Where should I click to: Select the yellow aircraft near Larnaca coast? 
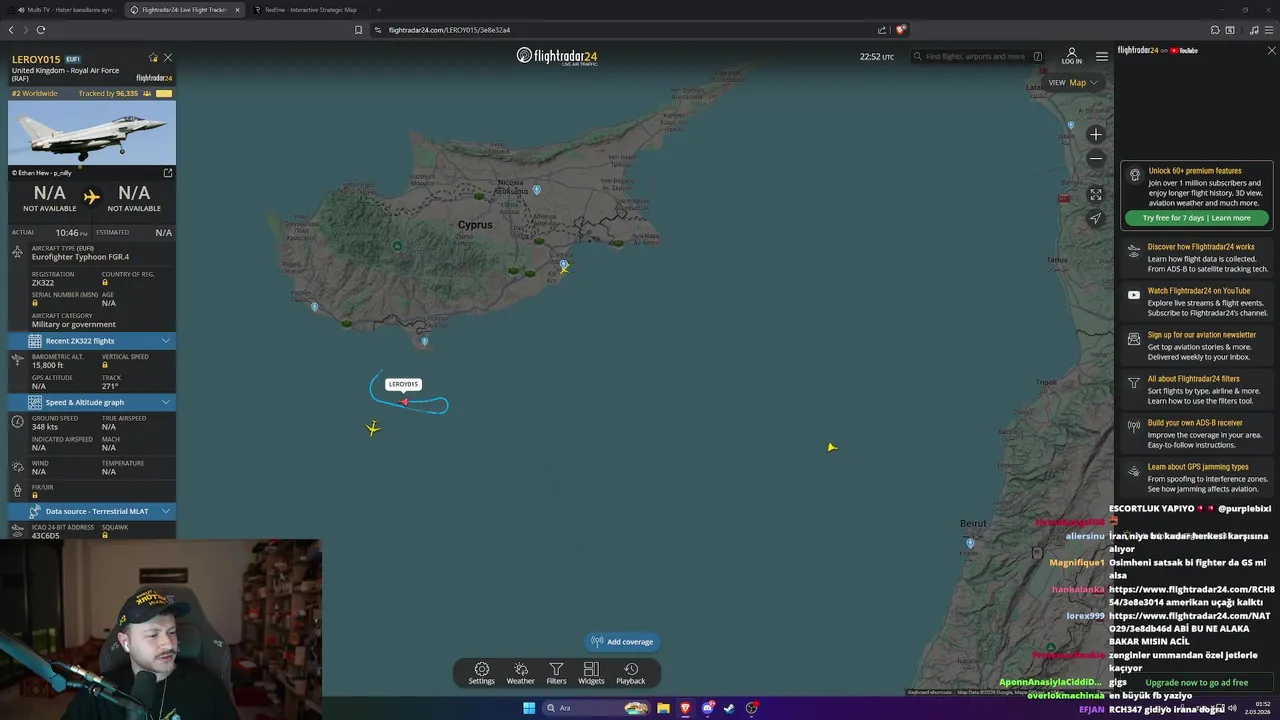(565, 269)
